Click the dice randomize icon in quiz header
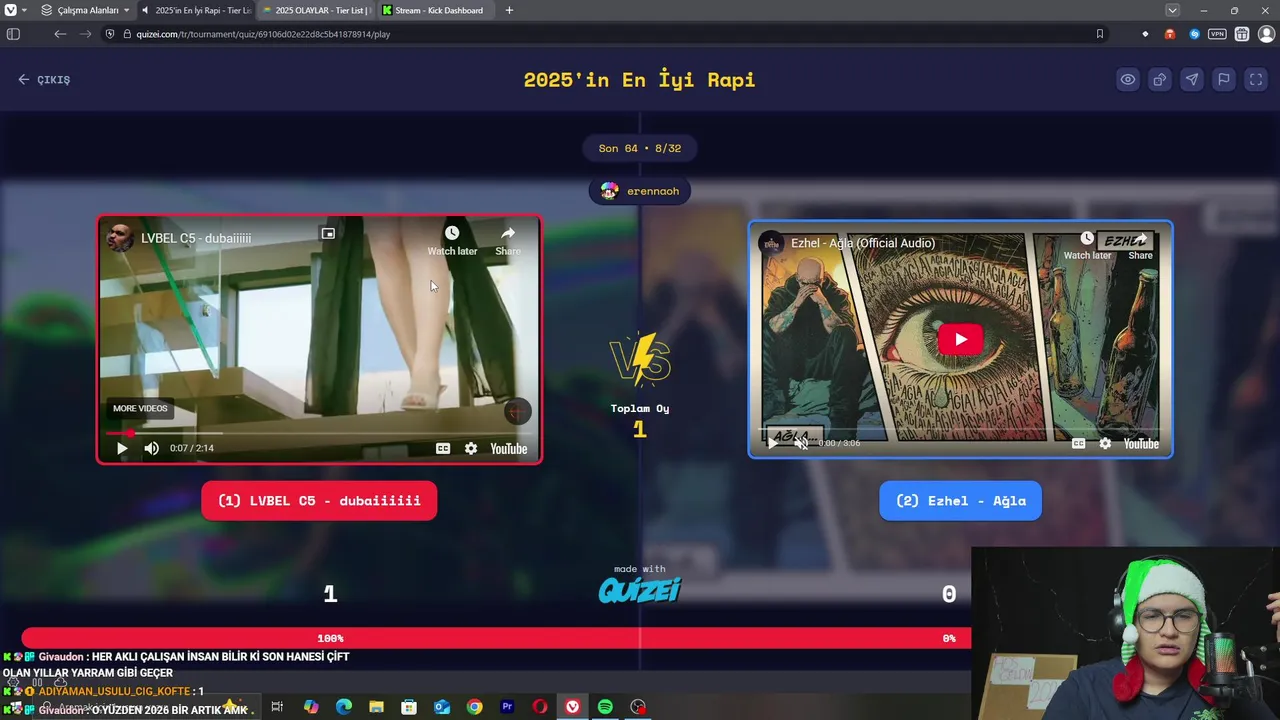1280x720 pixels. pyautogui.click(x=1159, y=80)
